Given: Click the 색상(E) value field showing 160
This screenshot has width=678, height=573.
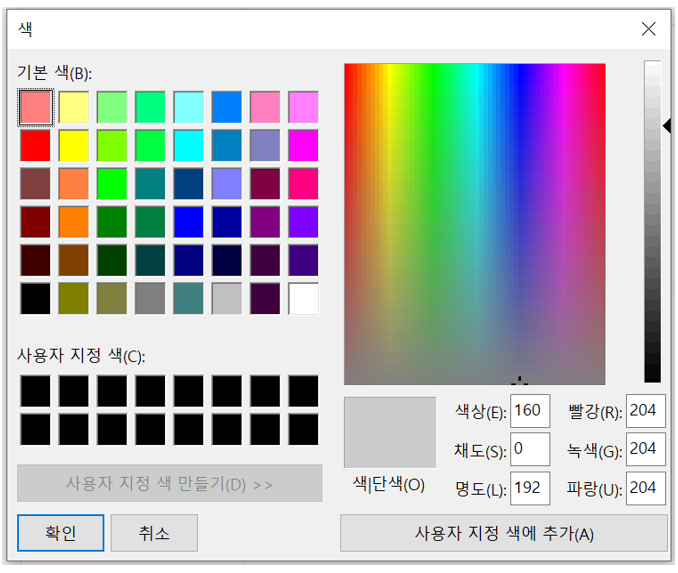Looking at the screenshot, I should click(530, 410).
